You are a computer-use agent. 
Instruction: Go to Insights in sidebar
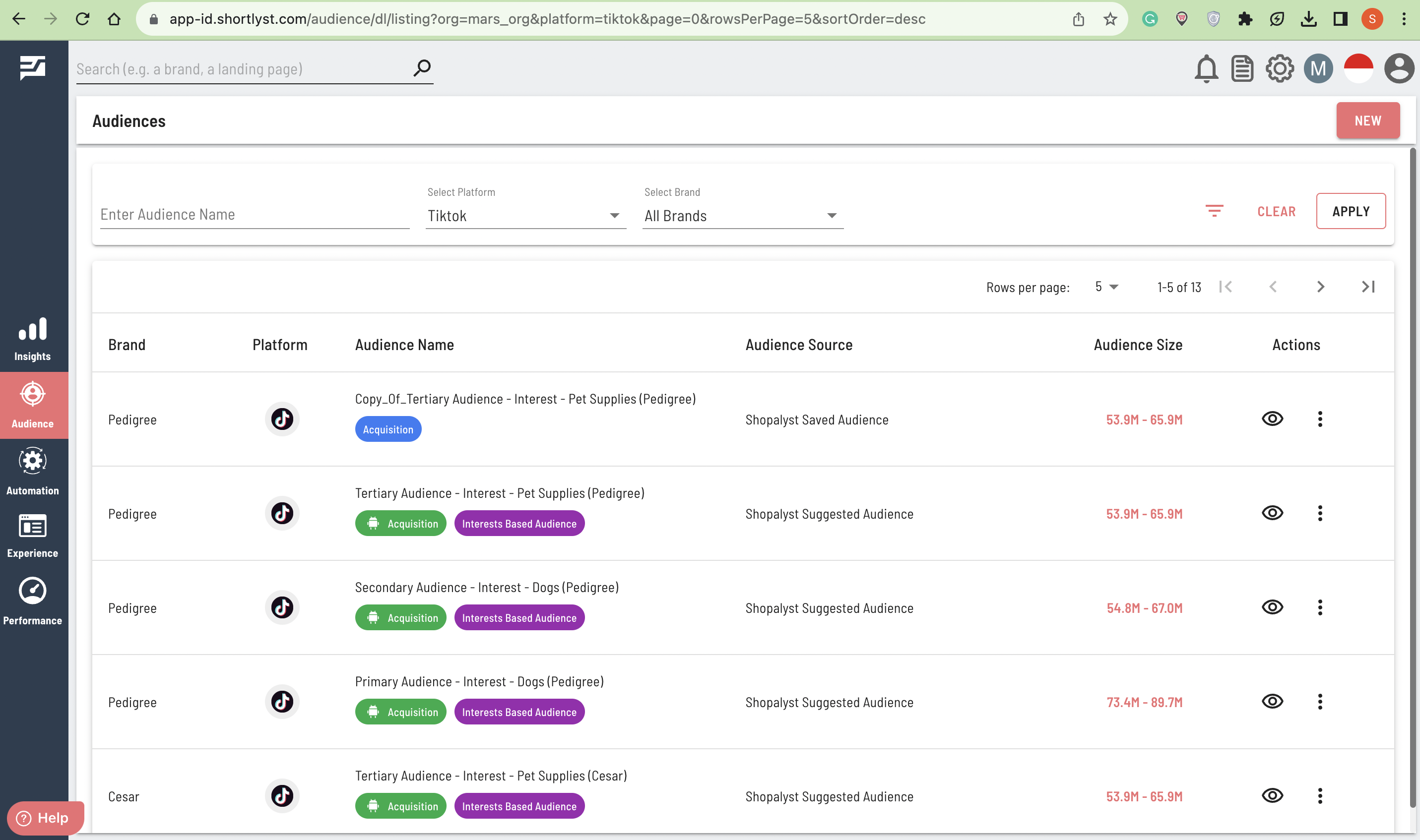click(33, 339)
